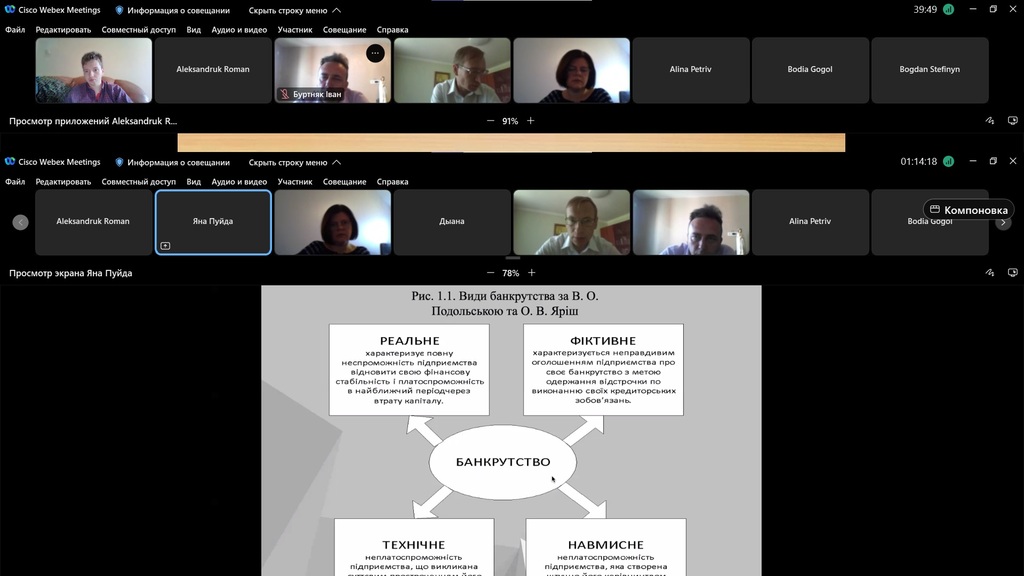The height and width of the screenshot is (576, 1024).
Task: Click screen-share icon on Яна Пуйда tile
Action: pyautogui.click(x=166, y=246)
